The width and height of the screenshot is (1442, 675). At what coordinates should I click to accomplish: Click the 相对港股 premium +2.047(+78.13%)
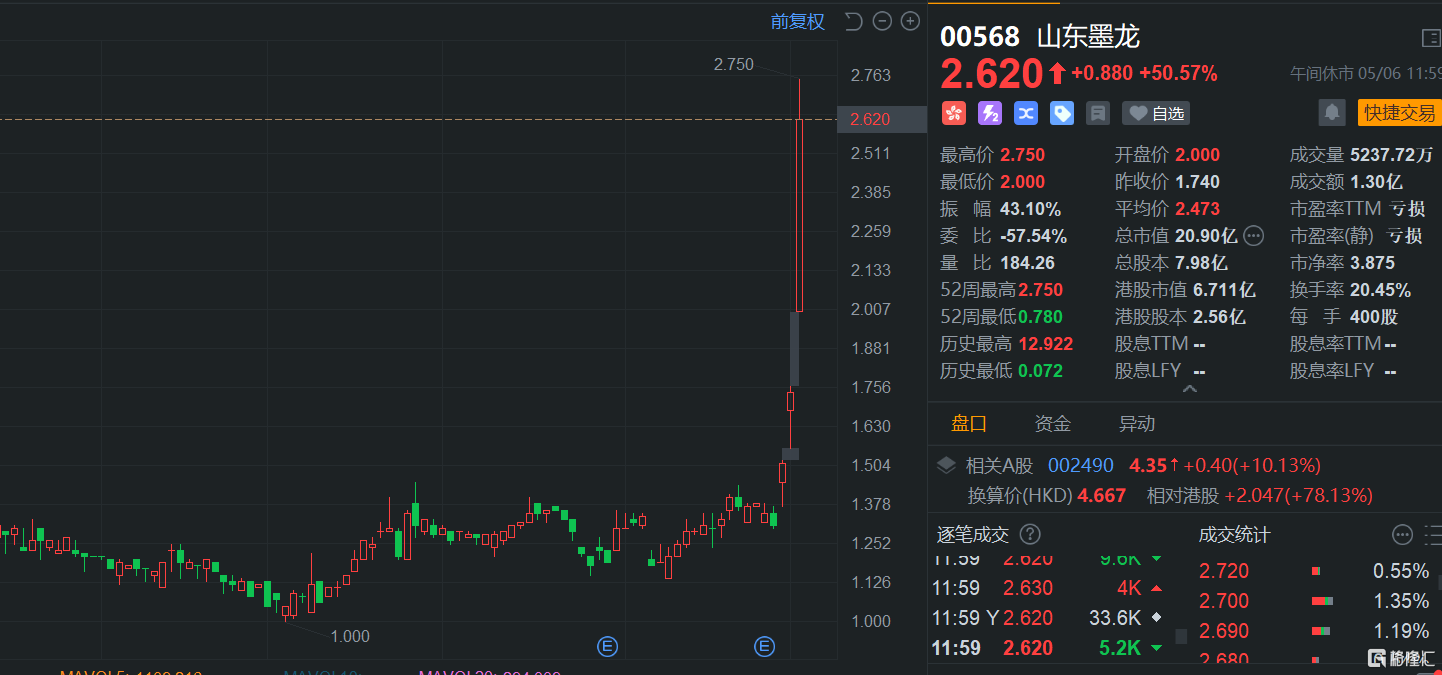(1298, 495)
